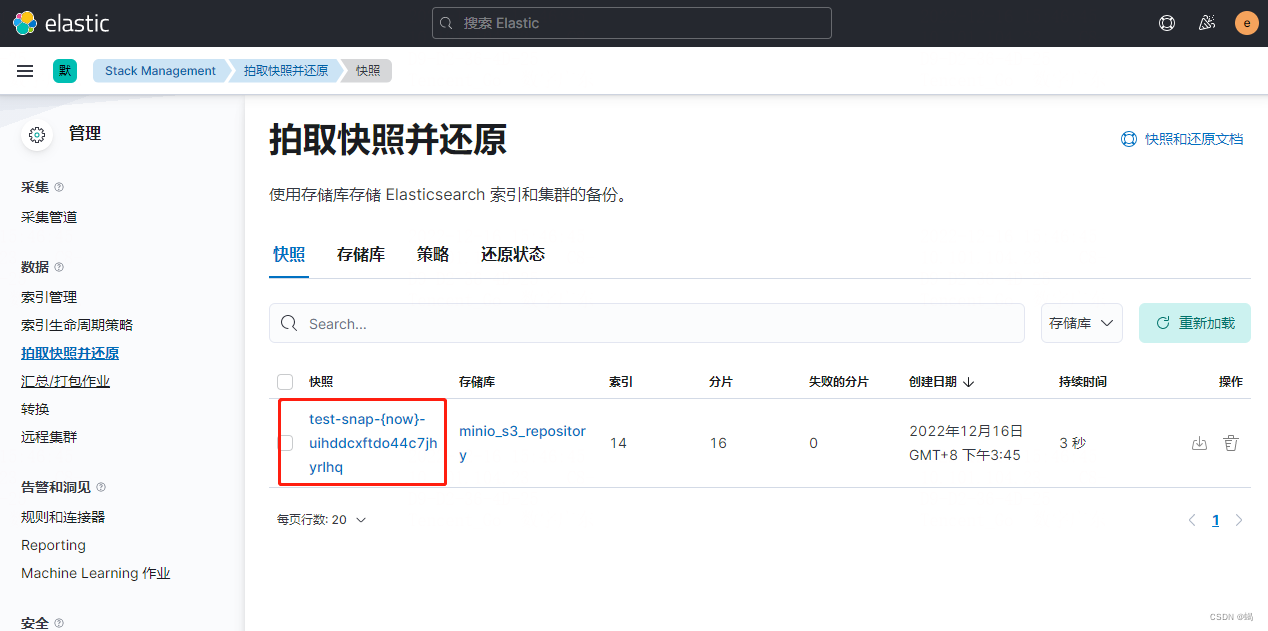Open the user account avatar "e"
Image resolution: width=1268 pixels, height=631 pixels.
pyautogui.click(x=1246, y=23)
